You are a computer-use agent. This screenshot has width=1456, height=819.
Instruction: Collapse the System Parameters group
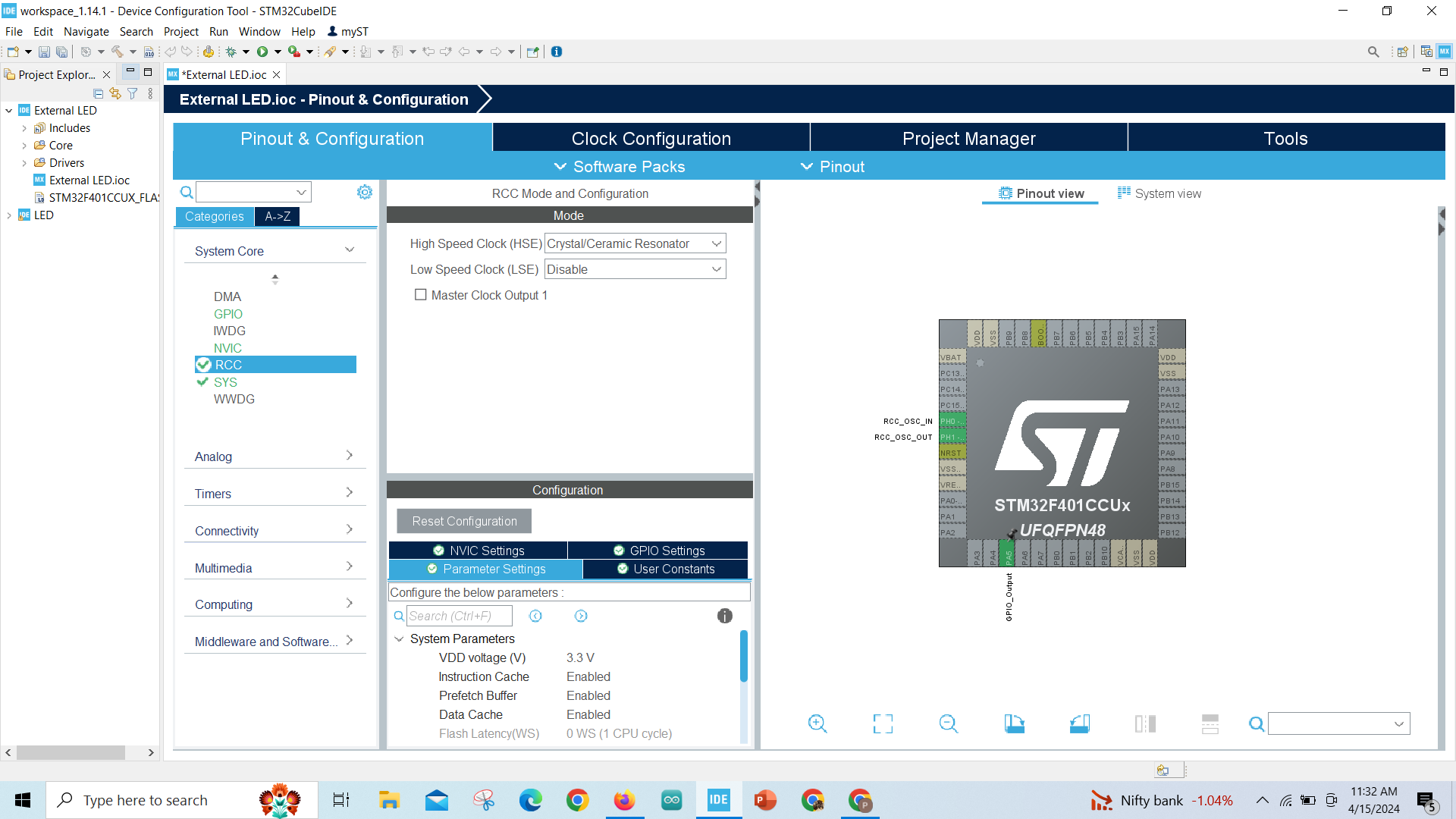click(399, 639)
